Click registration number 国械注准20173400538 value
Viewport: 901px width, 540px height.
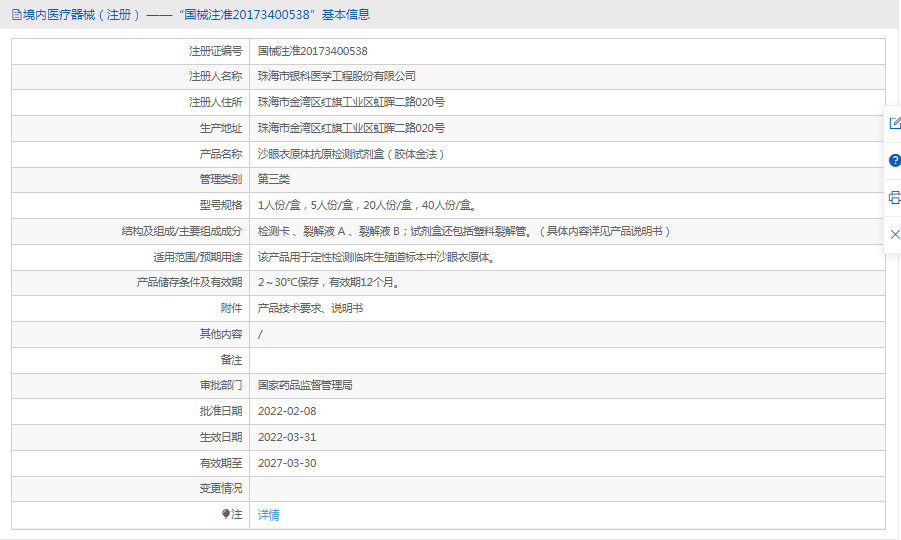tap(312, 51)
